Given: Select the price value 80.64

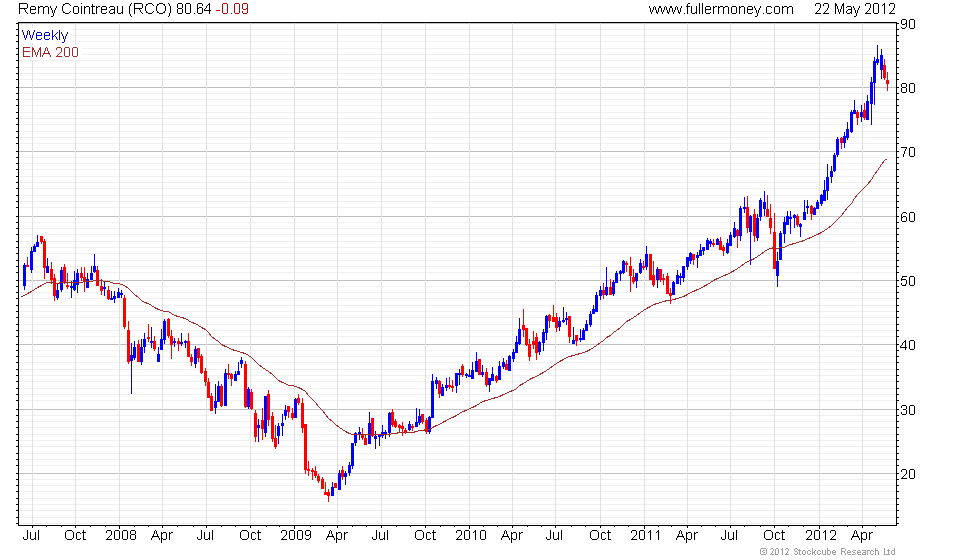Looking at the screenshot, I should pyautogui.click(x=194, y=9).
